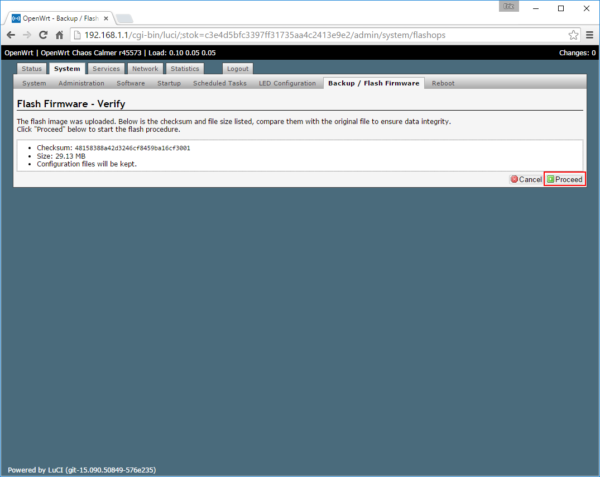Image resolution: width=600 pixels, height=477 pixels.
Task: Click the browser forward arrow
Action: point(27,34)
